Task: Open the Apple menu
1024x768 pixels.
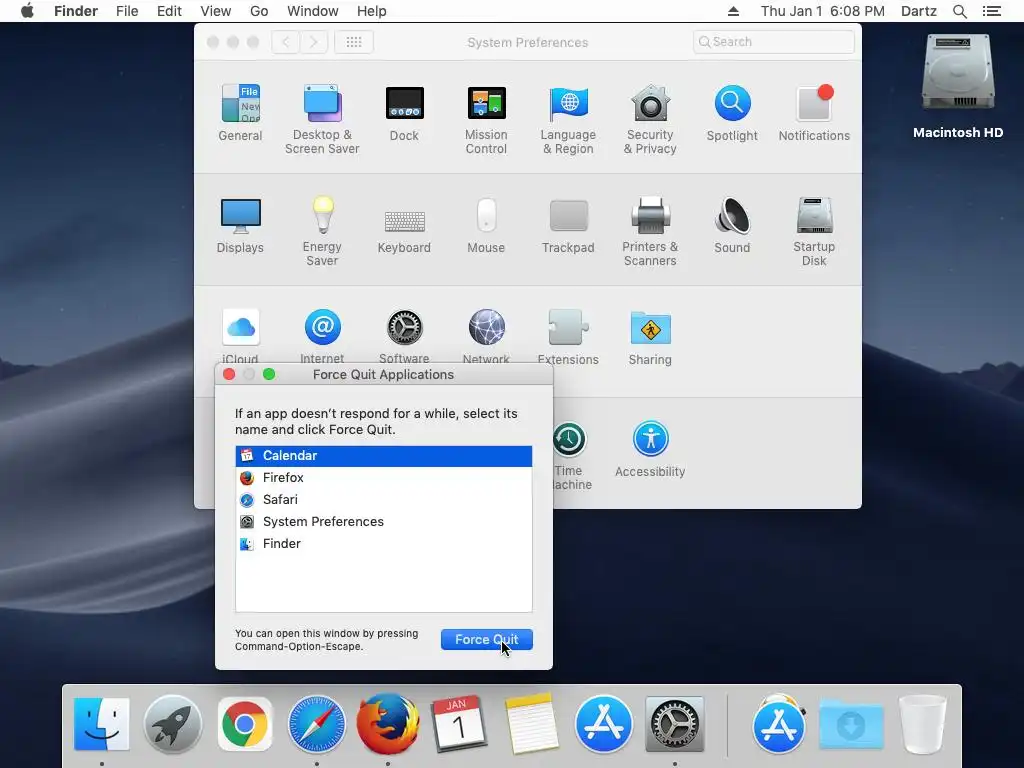Action: (27, 11)
